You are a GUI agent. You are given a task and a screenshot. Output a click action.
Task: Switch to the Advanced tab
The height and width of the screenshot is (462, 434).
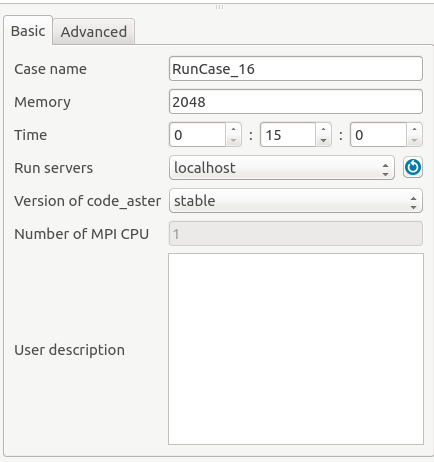(94, 32)
